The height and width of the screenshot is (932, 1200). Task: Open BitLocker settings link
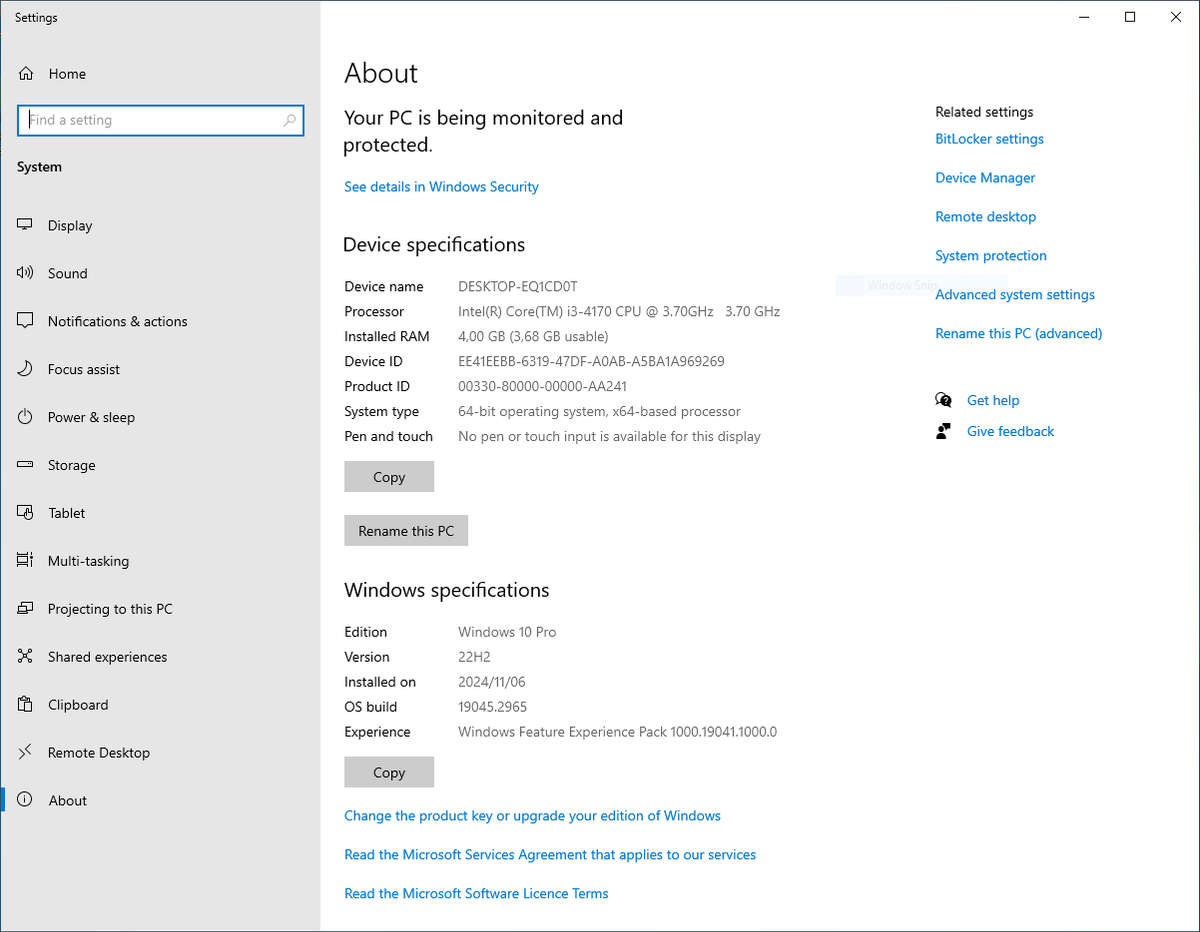(989, 139)
